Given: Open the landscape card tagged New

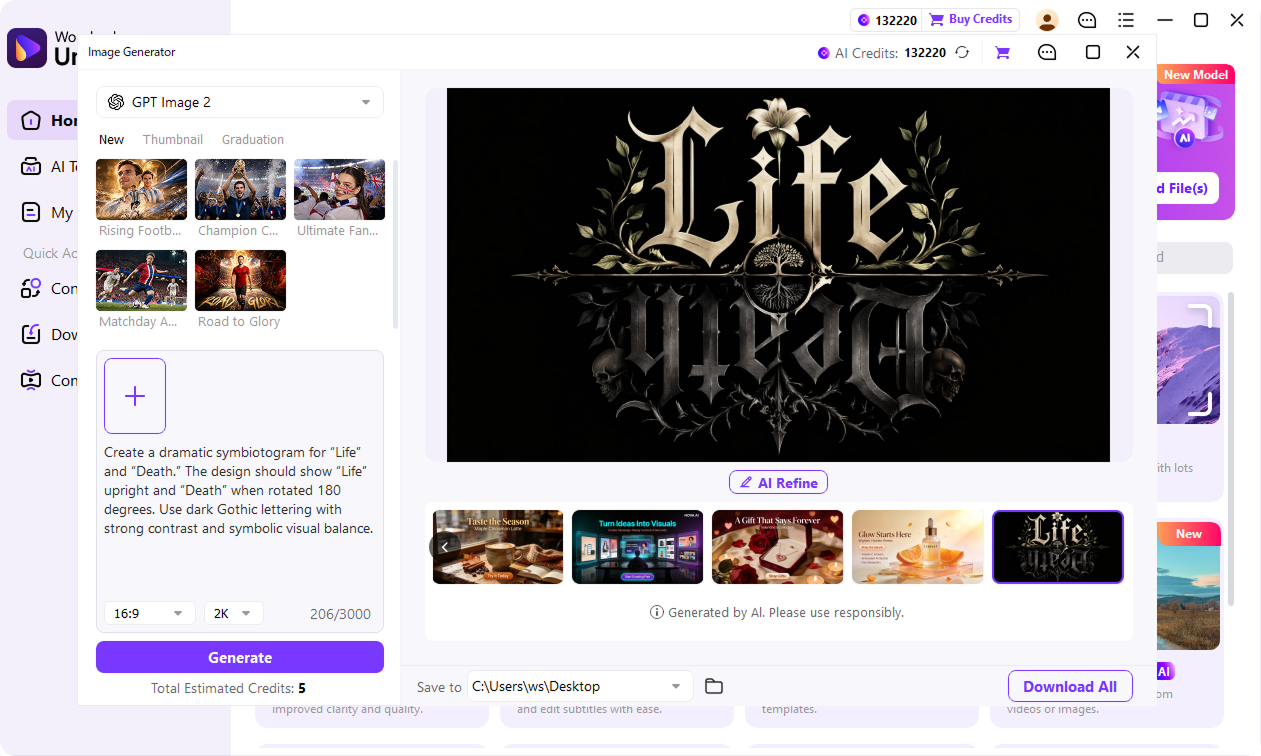Looking at the screenshot, I should (x=1189, y=586).
